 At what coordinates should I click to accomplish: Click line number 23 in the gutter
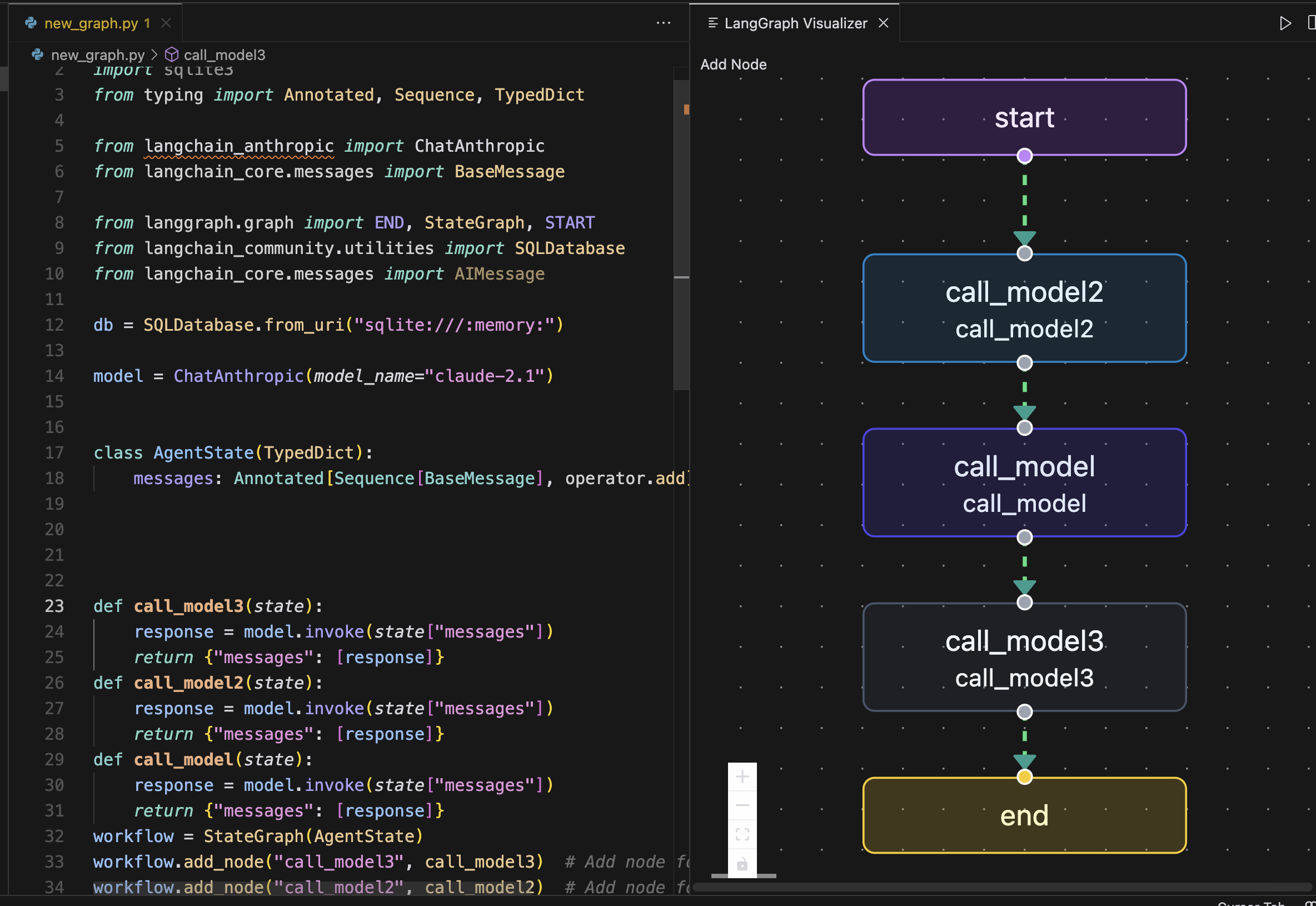click(x=54, y=606)
